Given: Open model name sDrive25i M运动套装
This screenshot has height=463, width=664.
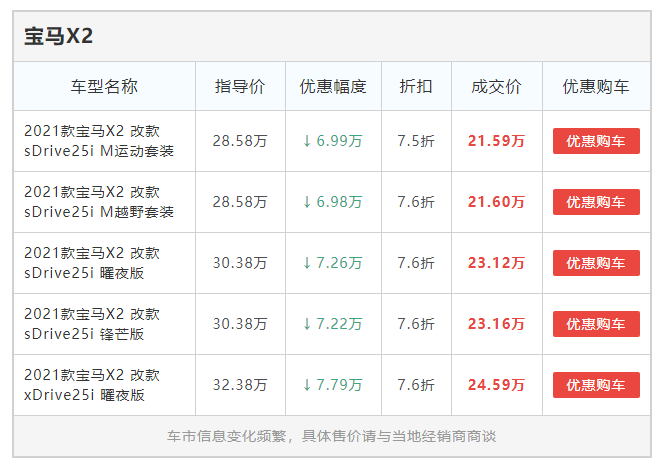Looking at the screenshot, I should (99, 141).
